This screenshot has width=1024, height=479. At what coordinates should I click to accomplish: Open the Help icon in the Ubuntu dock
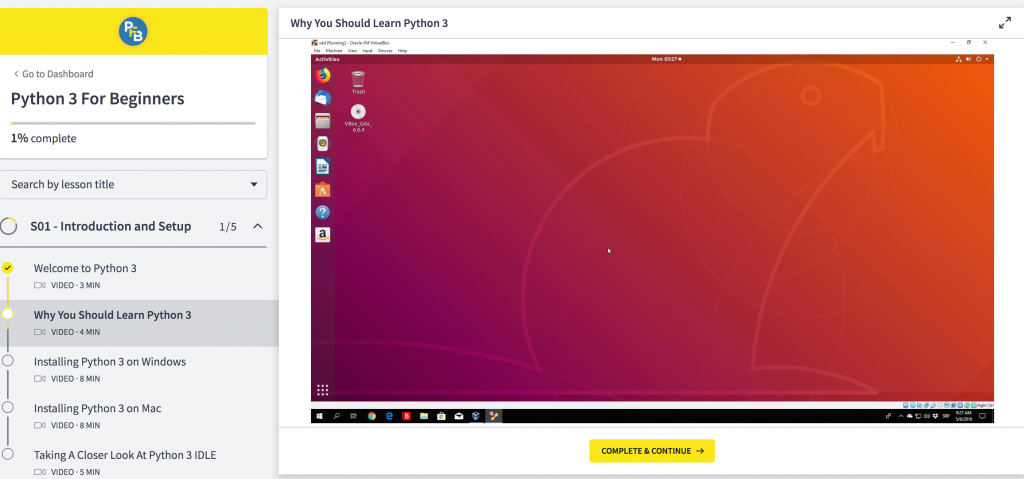click(x=323, y=212)
